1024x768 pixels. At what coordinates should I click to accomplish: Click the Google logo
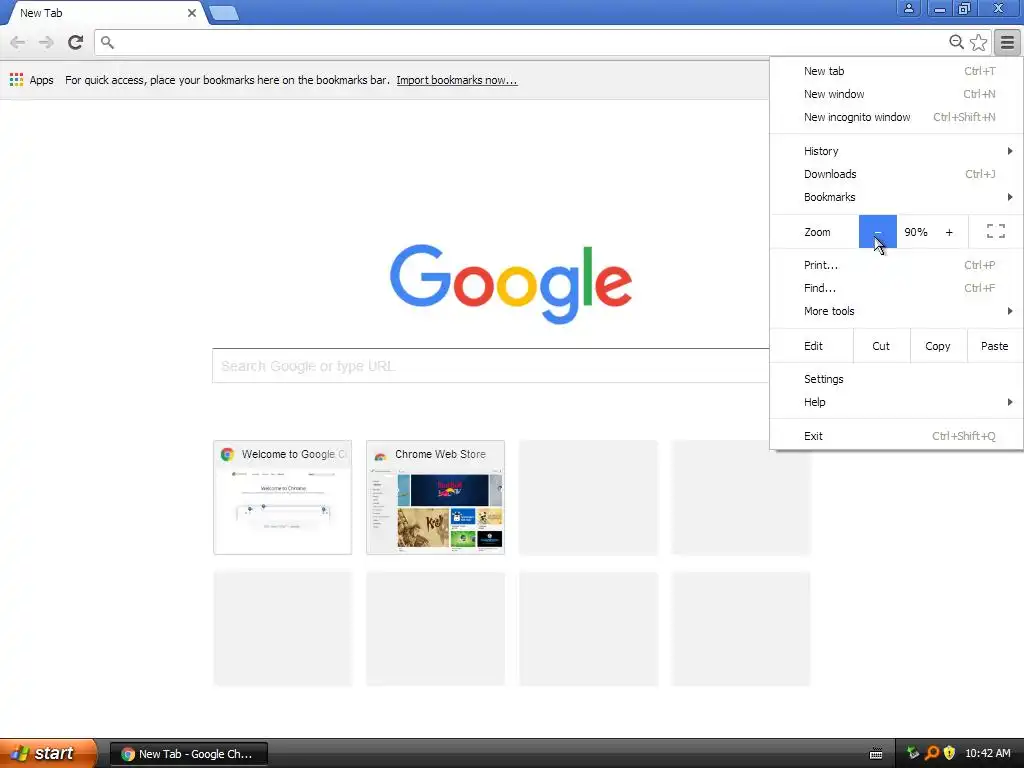[x=511, y=284]
